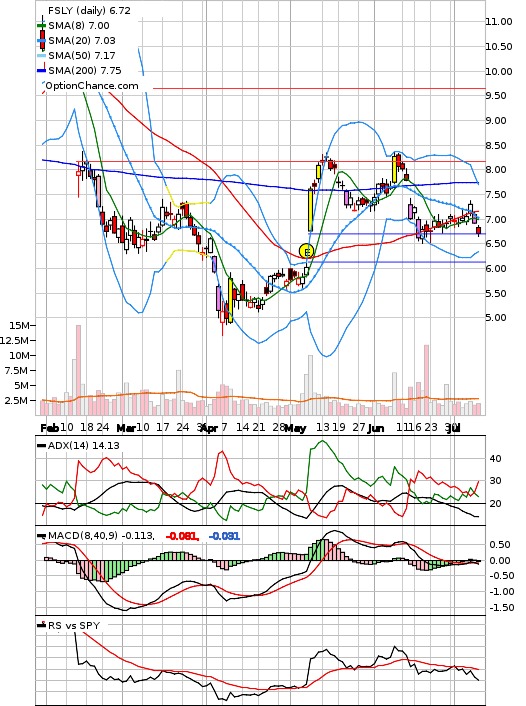Image resolution: width=526 pixels, height=706 pixels.
Task: Click the blue -0.031 MACD histogram value
Action: coord(224,536)
